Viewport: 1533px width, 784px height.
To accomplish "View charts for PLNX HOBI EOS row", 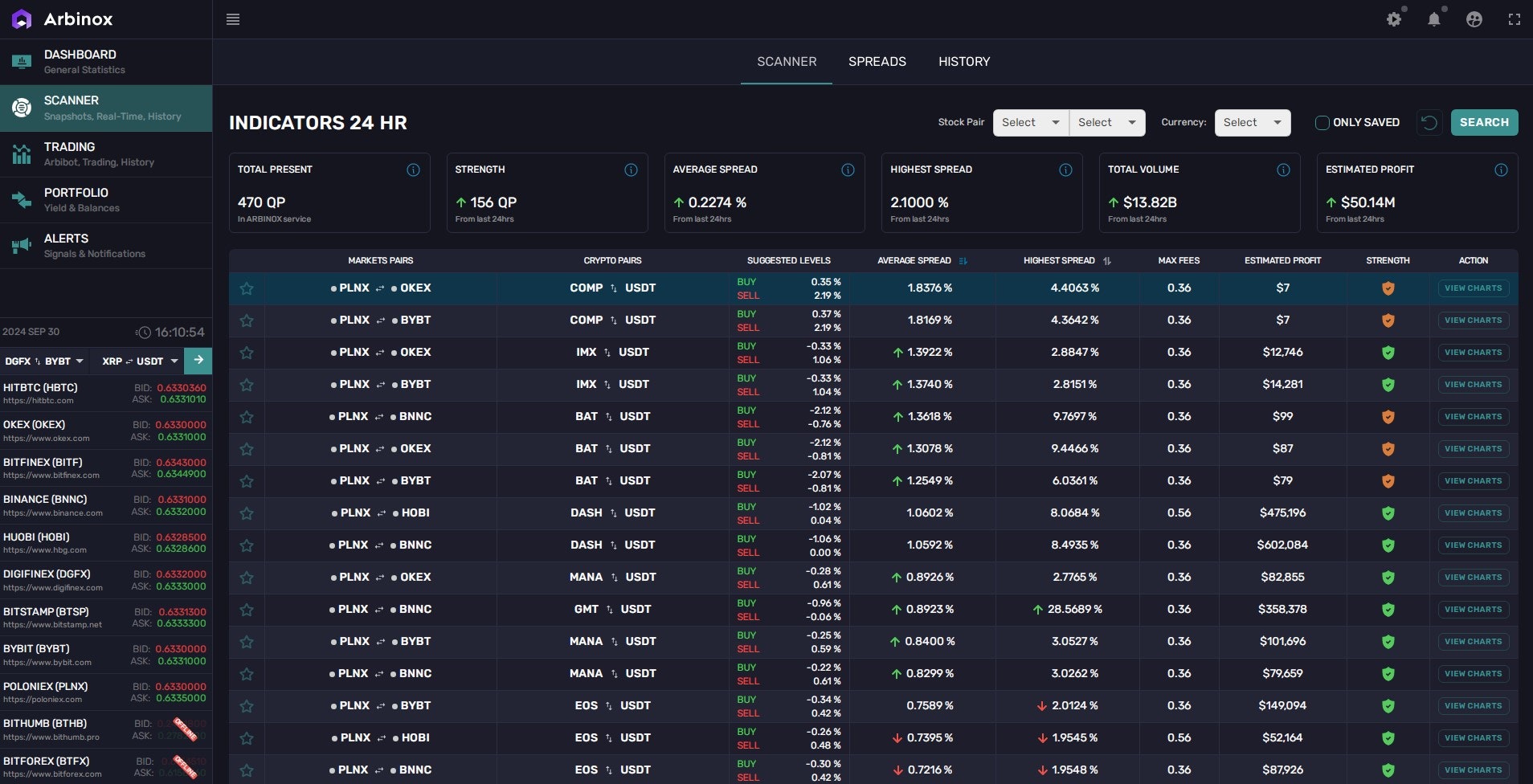I will tap(1473, 738).
